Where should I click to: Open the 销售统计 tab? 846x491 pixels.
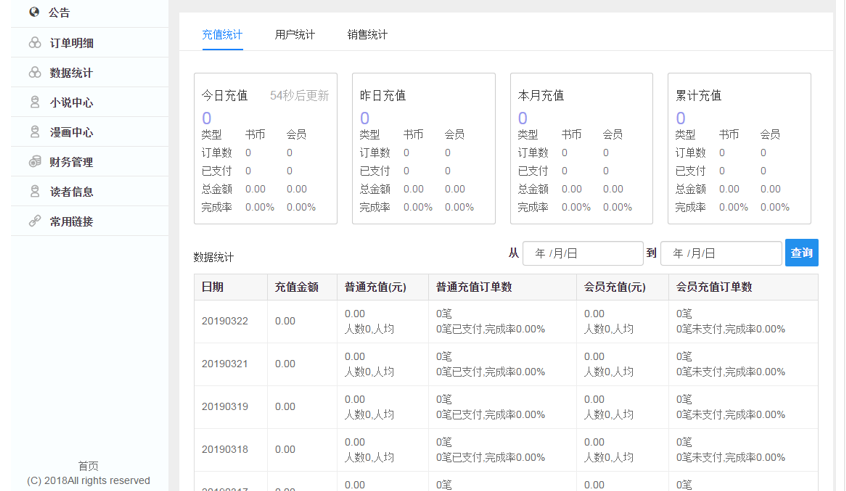(367, 35)
